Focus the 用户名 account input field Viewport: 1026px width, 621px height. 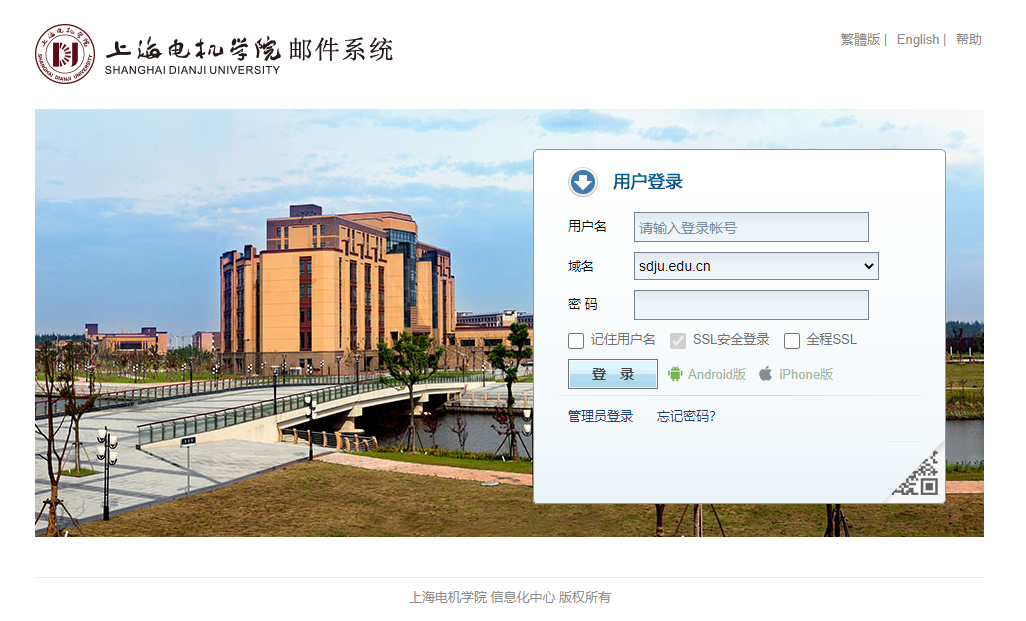coord(751,227)
